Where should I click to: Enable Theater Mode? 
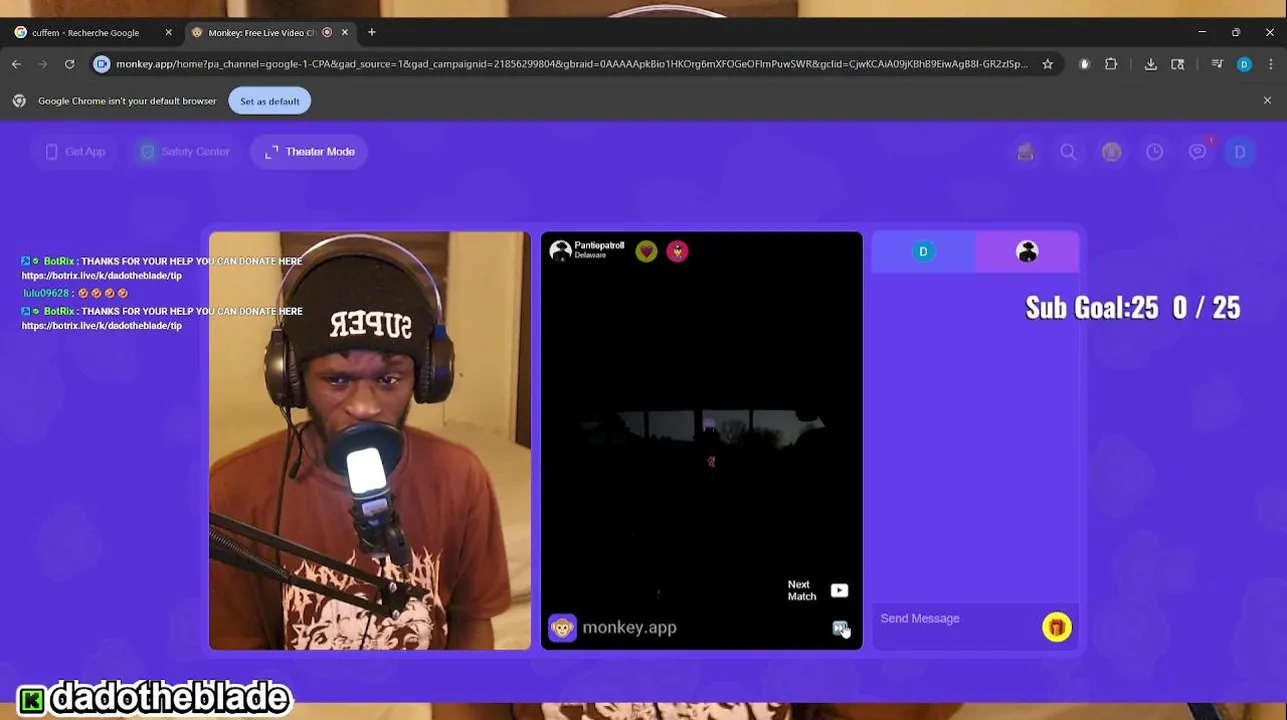tap(310, 152)
